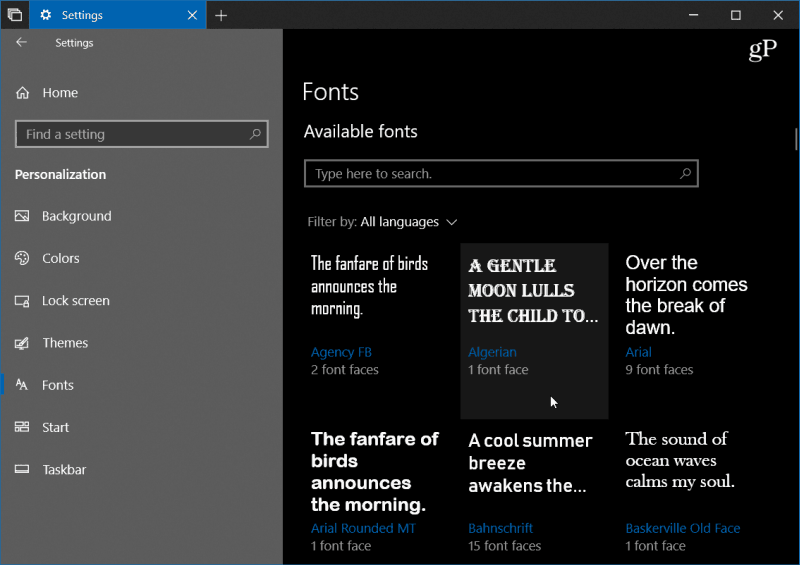
Task: Click the Taskbar icon in sidebar
Action: click(x=22, y=469)
